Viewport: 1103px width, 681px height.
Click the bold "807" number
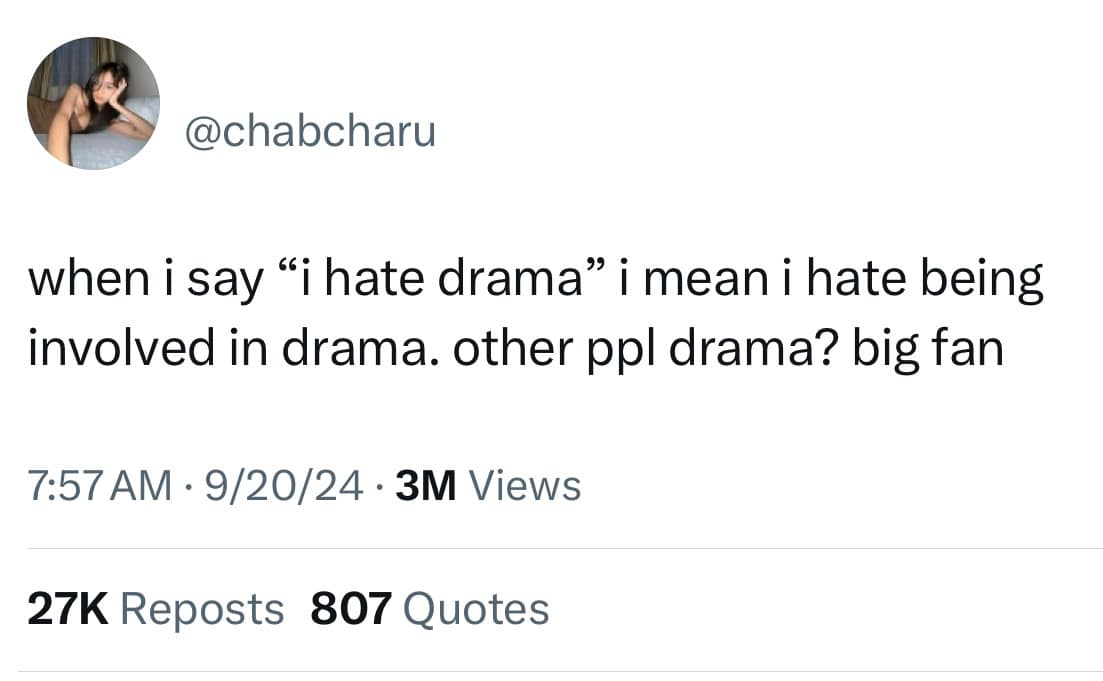[x=350, y=608]
